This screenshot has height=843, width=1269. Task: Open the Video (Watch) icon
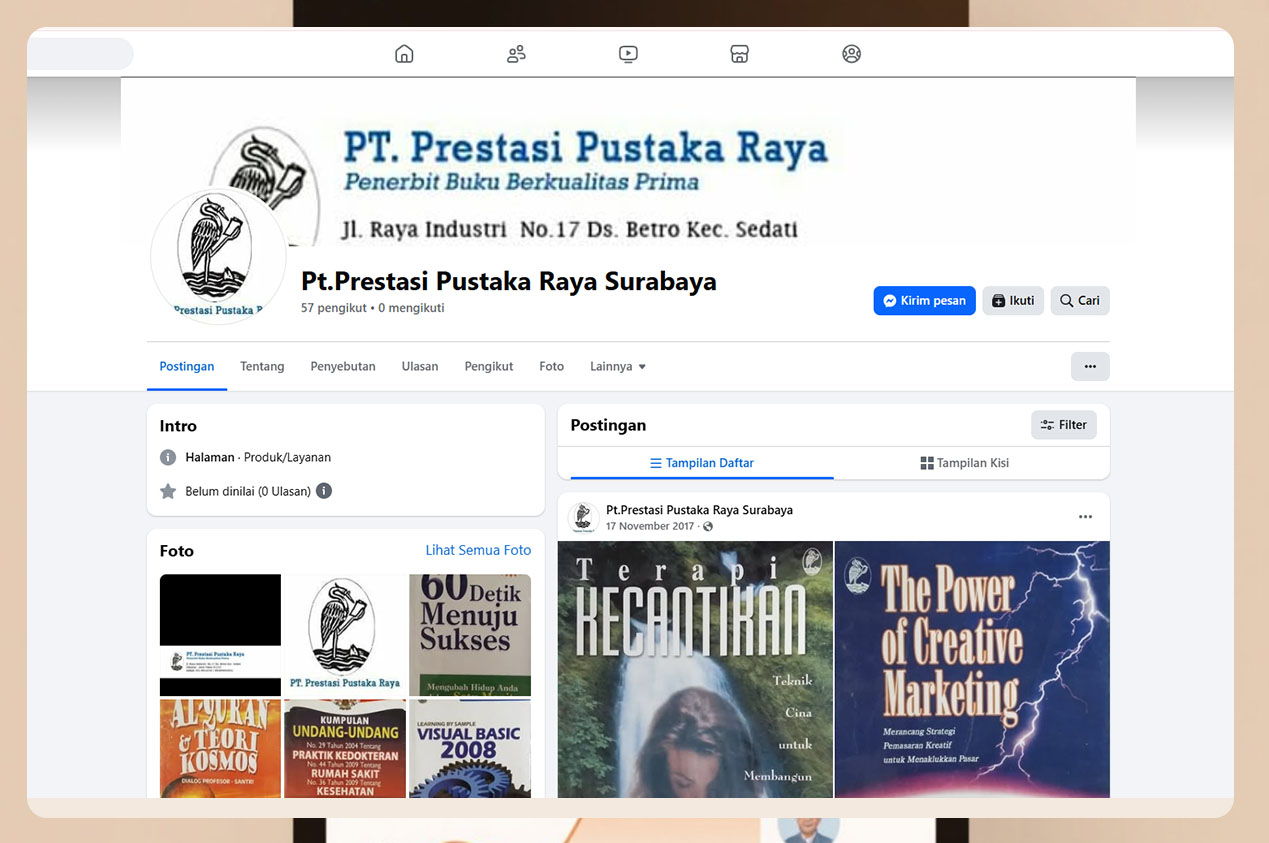(x=628, y=54)
